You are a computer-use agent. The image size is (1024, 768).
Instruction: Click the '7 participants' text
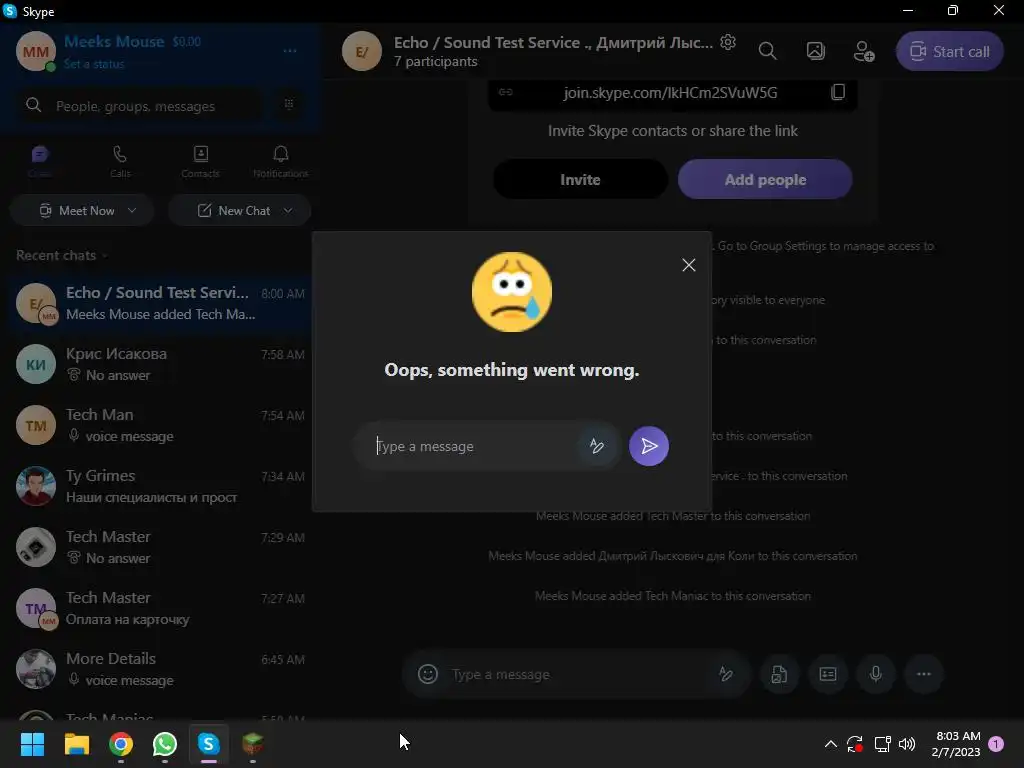(x=436, y=61)
